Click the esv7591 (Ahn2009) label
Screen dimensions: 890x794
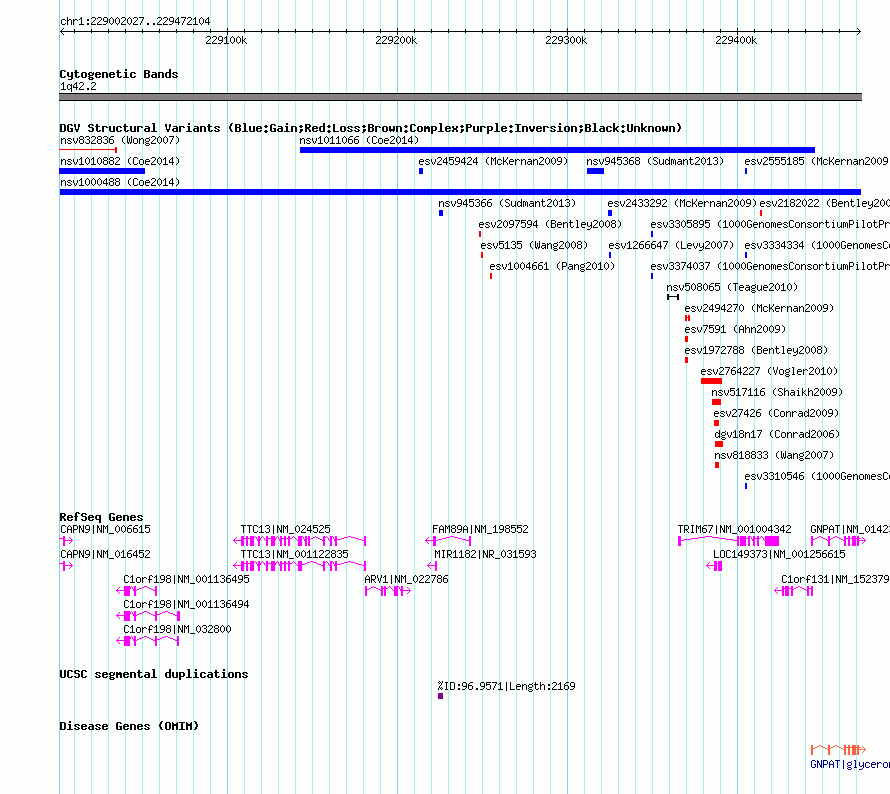[735, 329]
